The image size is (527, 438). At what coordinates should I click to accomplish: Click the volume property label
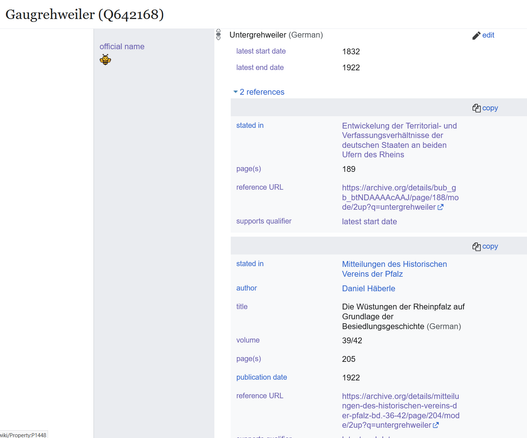pyautogui.click(x=248, y=340)
